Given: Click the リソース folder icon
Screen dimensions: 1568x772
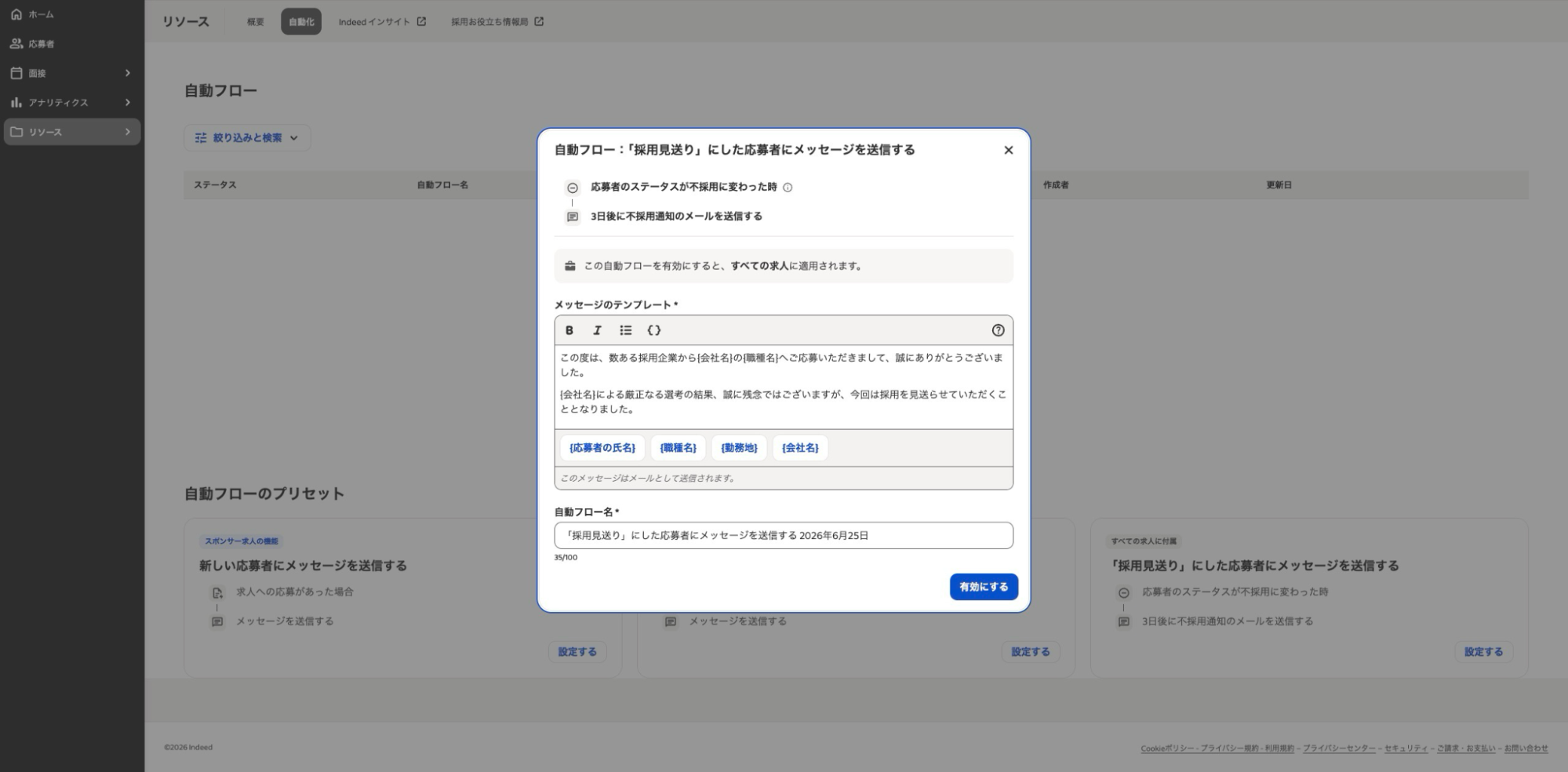Looking at the screenshot, I should point(16,132).
